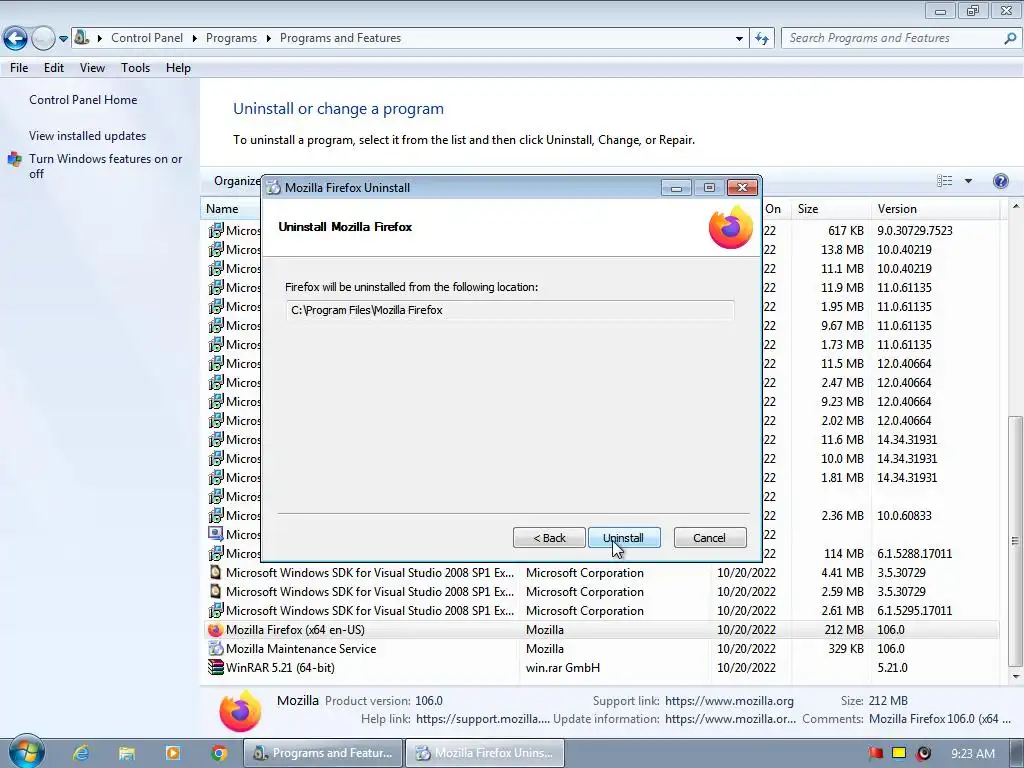This screenshot has height=768, width=1024.
Task: Click the search magnifier icon
Action: pos(1010,38)
